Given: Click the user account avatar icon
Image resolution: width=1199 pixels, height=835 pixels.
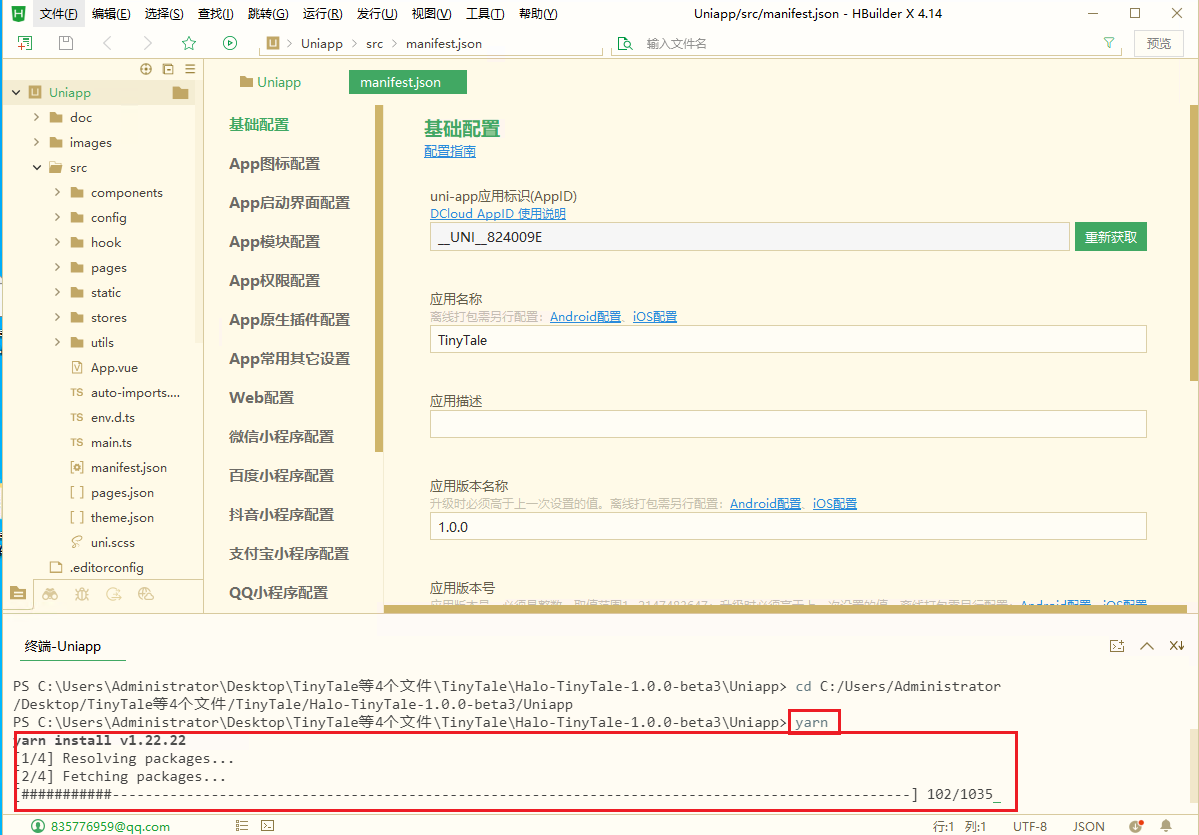Looking at the screenshot, I should 37,826.
